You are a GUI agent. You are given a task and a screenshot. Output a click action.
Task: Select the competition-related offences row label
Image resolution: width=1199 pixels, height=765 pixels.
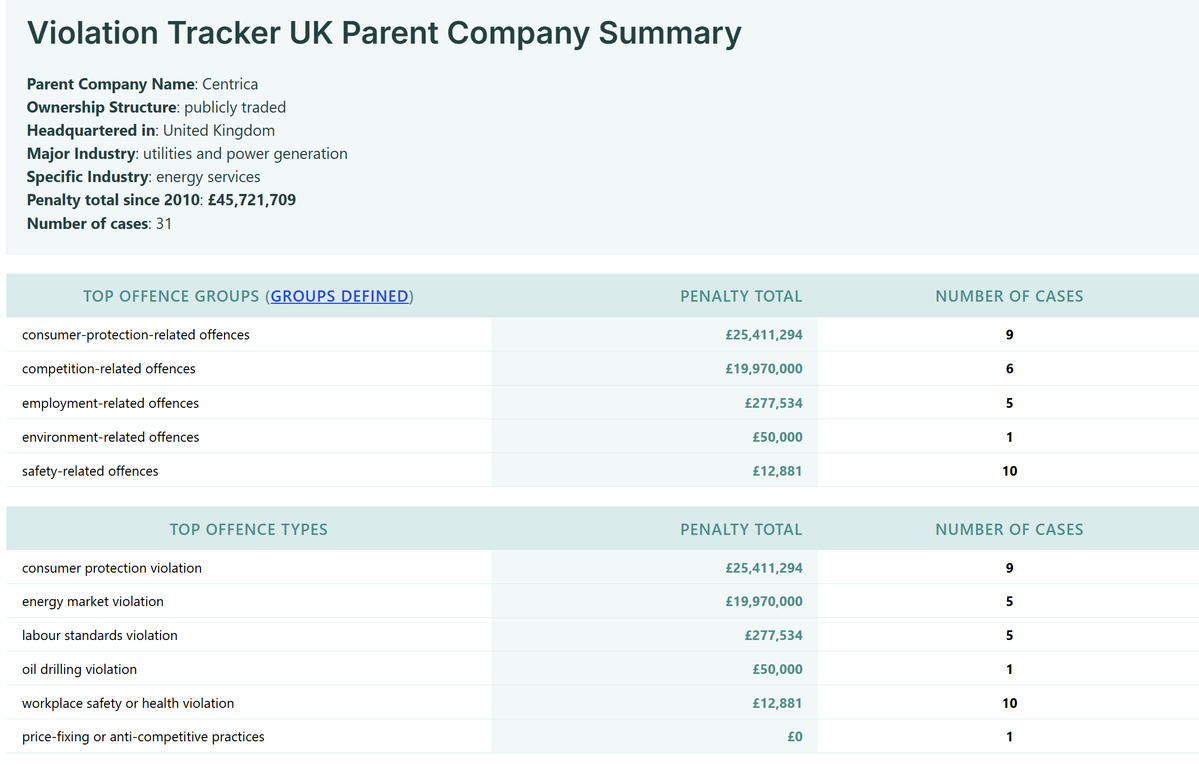[x=109, y=369]
